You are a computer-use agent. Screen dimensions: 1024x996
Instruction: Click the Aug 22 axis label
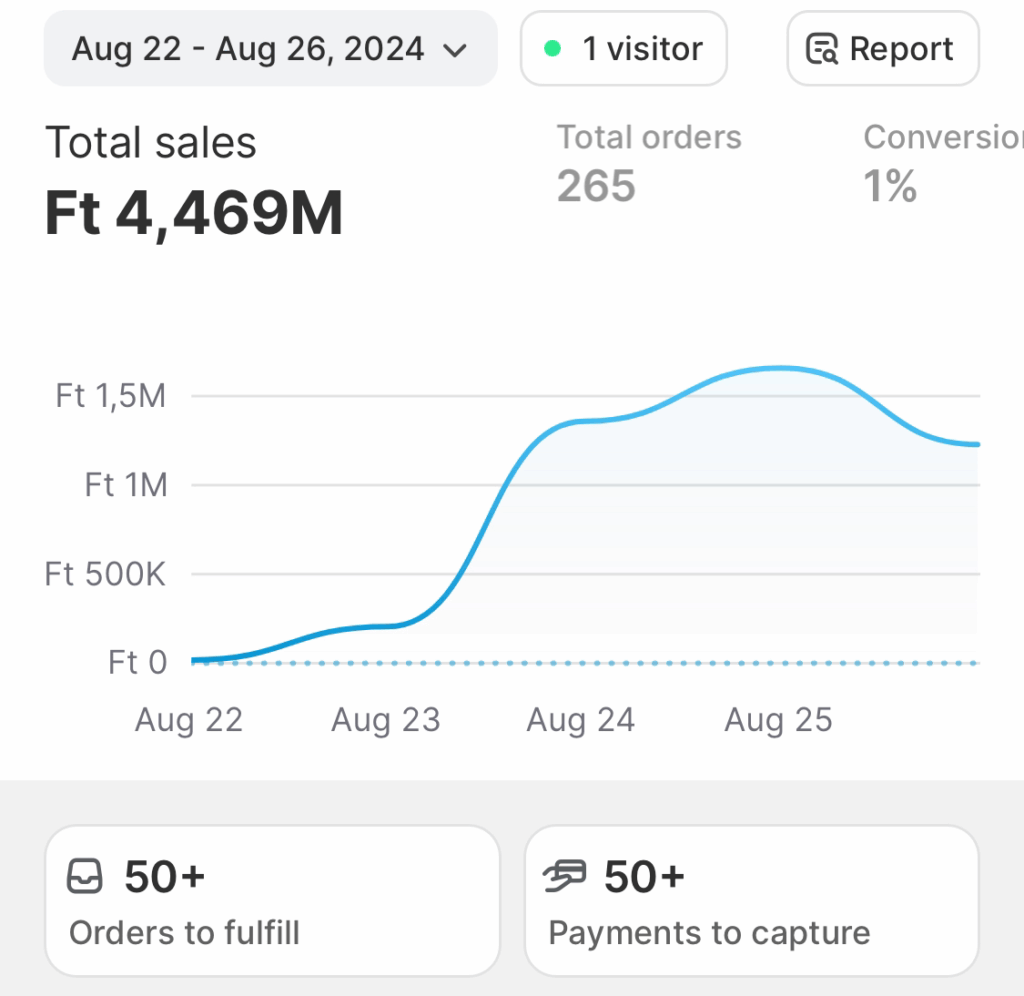tap(189, 720)
